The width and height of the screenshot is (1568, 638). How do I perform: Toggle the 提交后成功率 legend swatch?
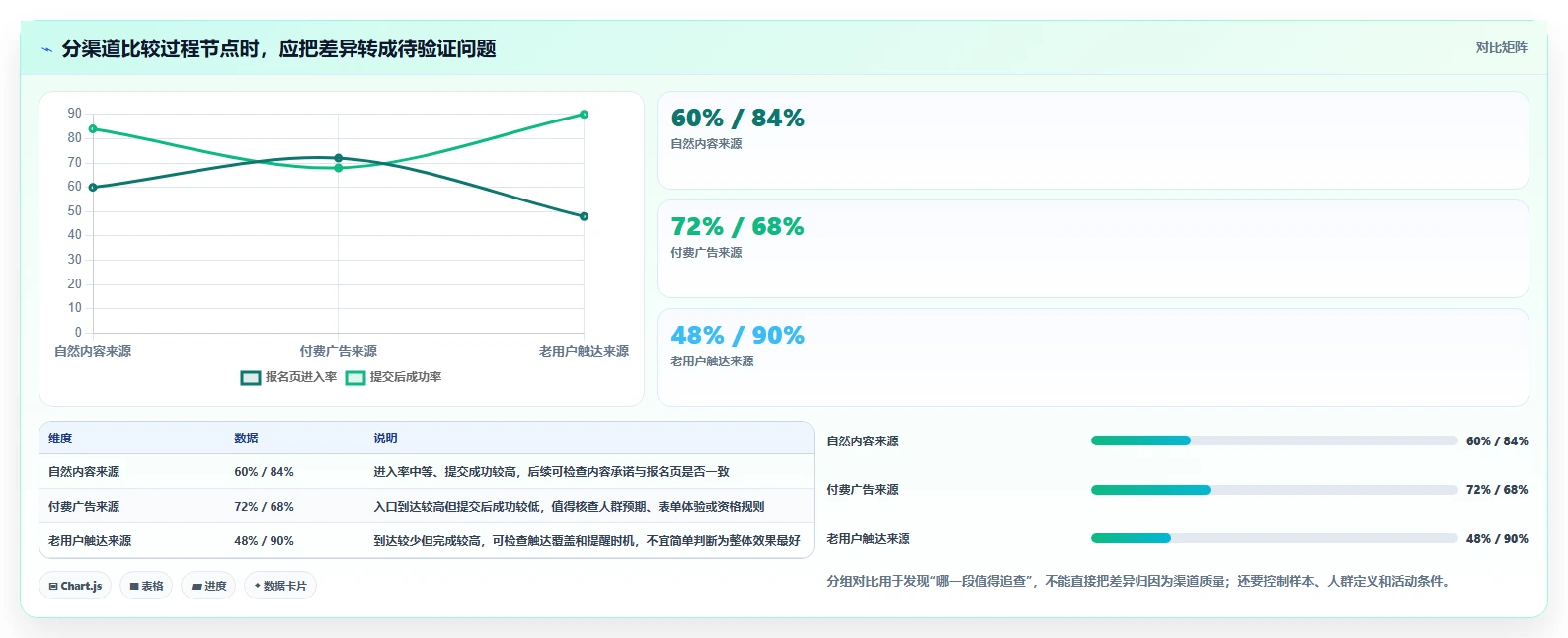(x=355, y=377)
